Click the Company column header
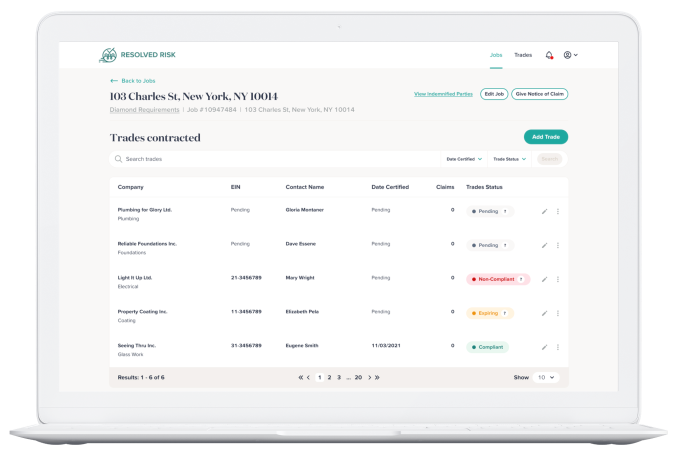Viewport: 680px width, 464px height. click(x=131, y=187)
